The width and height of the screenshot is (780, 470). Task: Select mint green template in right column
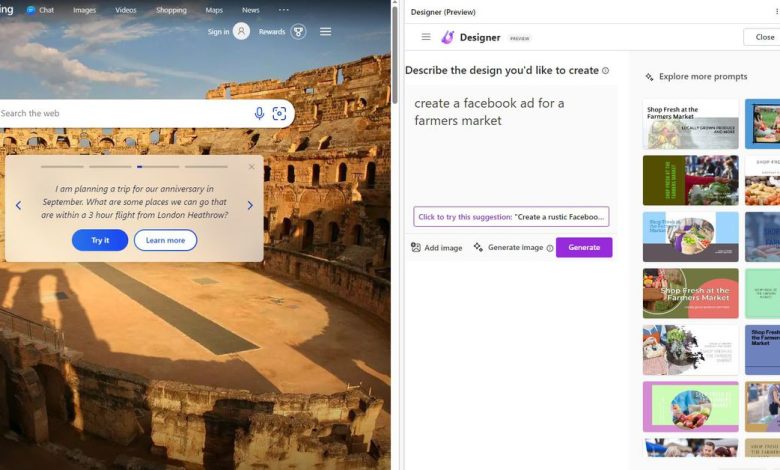[x=763, y=293]
